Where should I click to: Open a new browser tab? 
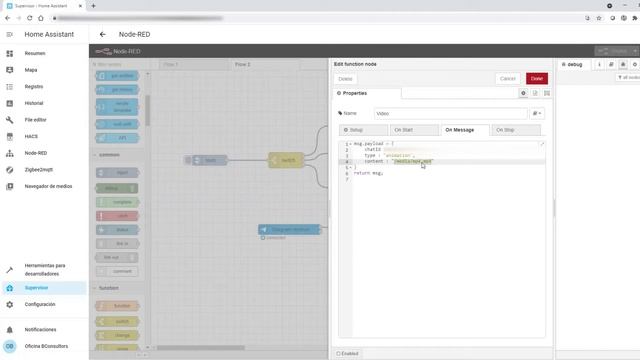93,6
